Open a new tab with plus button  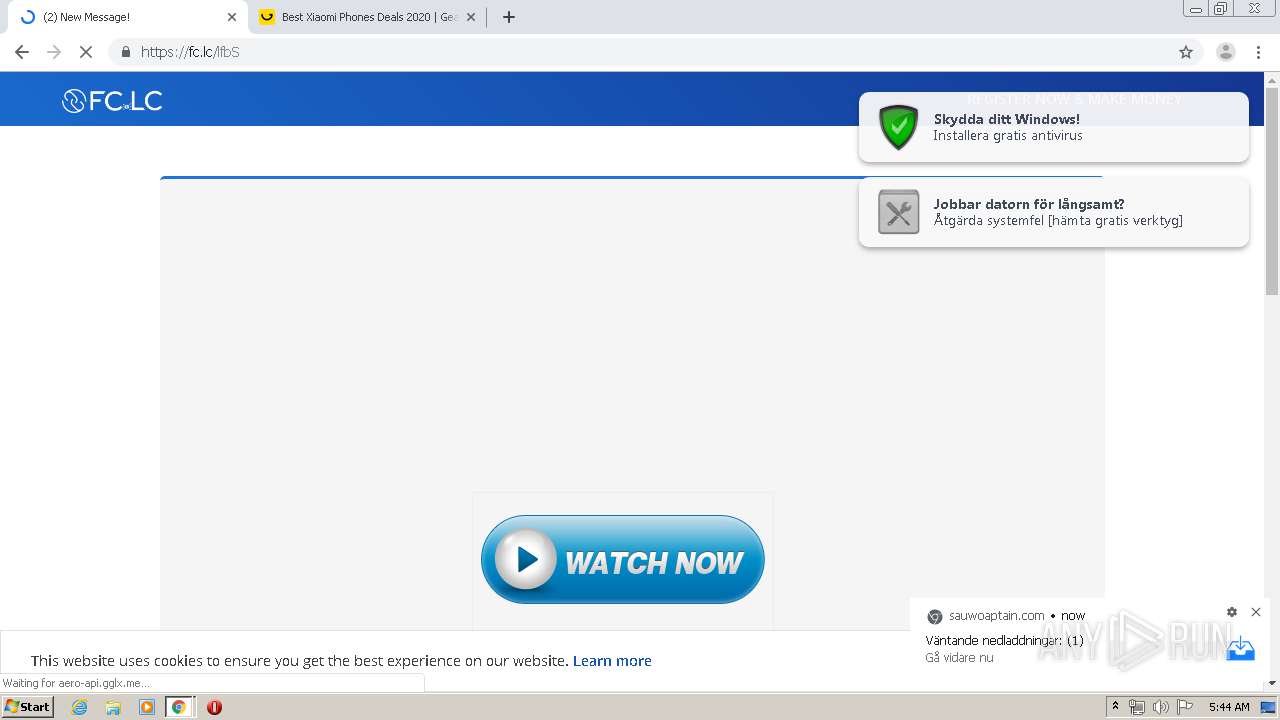coord(508,17)
